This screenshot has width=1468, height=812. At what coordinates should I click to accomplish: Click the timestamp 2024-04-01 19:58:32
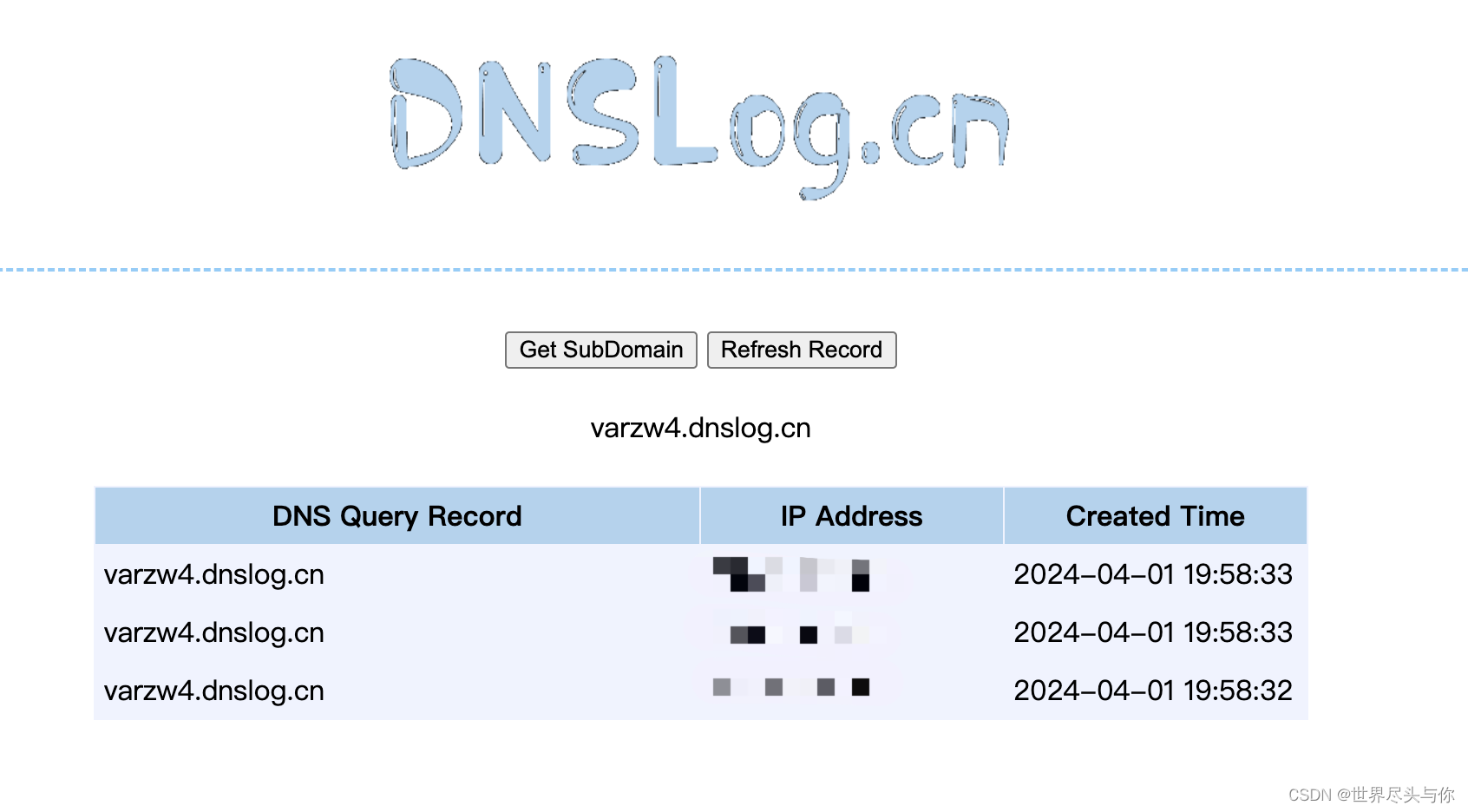coord(1153,691)
